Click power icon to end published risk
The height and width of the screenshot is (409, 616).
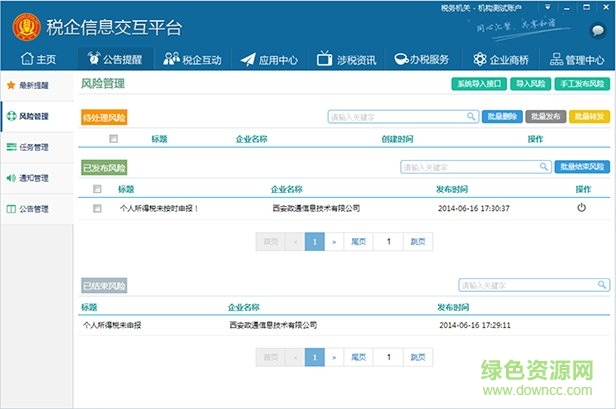[581, 208]
